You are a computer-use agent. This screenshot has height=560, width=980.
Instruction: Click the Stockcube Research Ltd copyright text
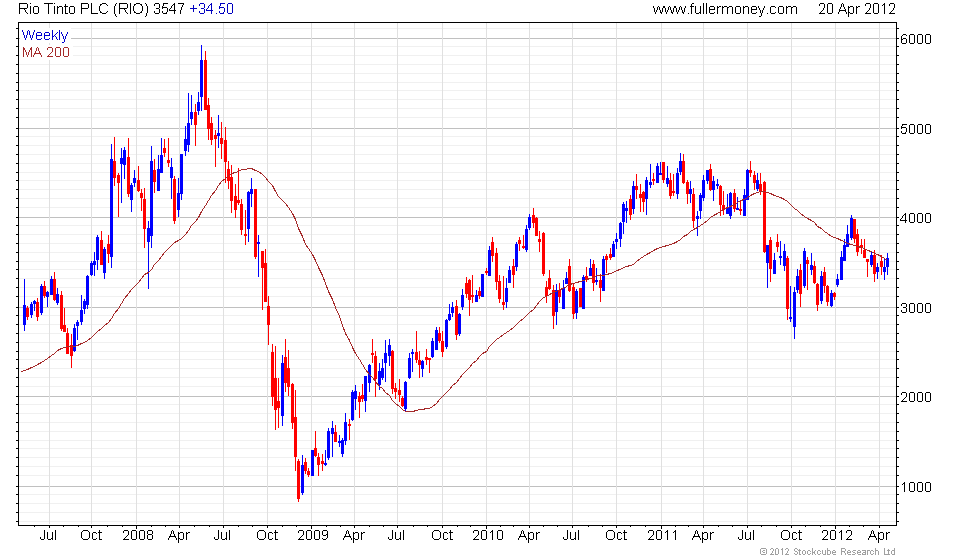point(828,551)
